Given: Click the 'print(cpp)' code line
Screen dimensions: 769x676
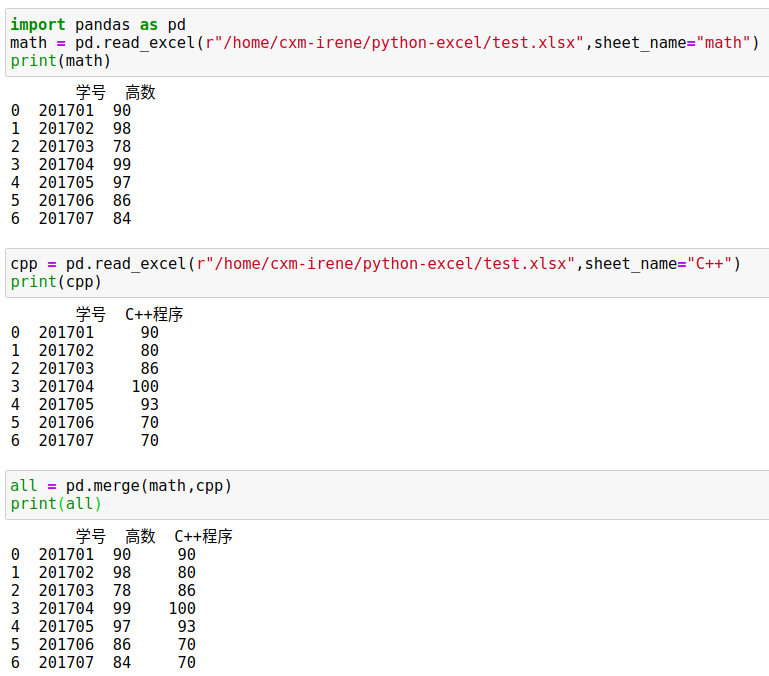Looking at the screenshot, I should tap(56, 282).
